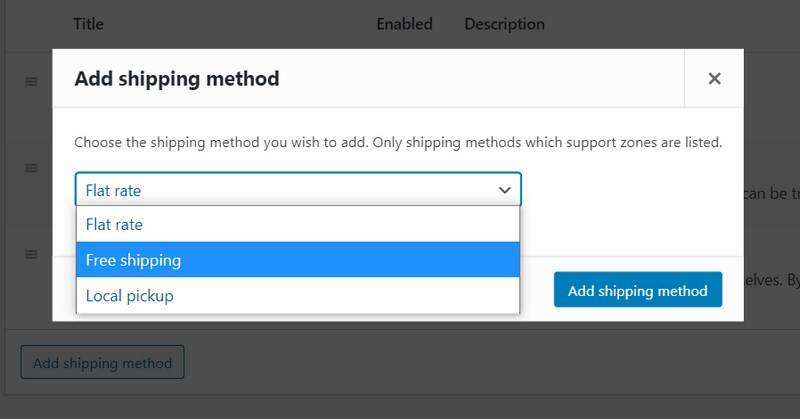Click the sentence Only shipping methods which support zones
800x419 pixels.
tap(547, 142)
